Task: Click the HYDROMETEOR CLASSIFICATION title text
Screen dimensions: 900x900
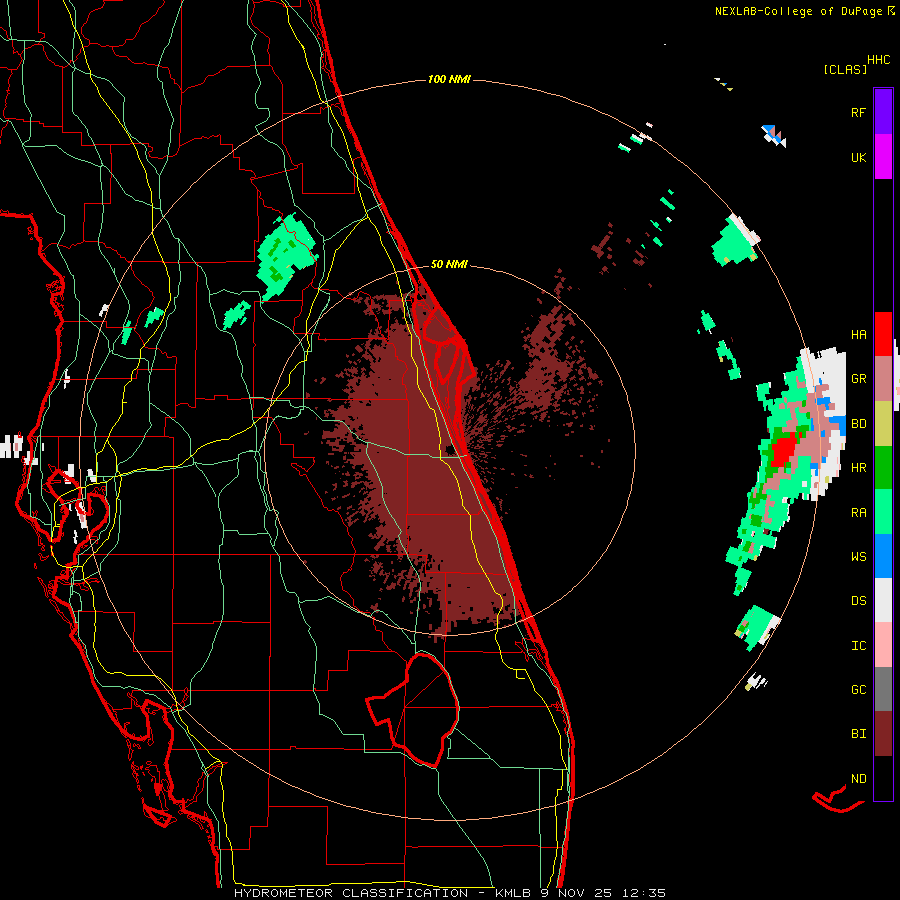Action: click(351, 893)
